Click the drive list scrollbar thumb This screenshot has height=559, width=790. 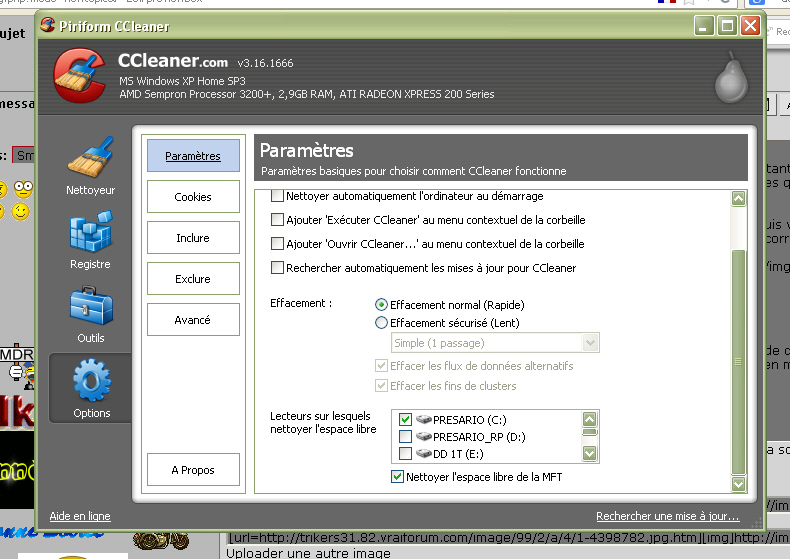589,432
